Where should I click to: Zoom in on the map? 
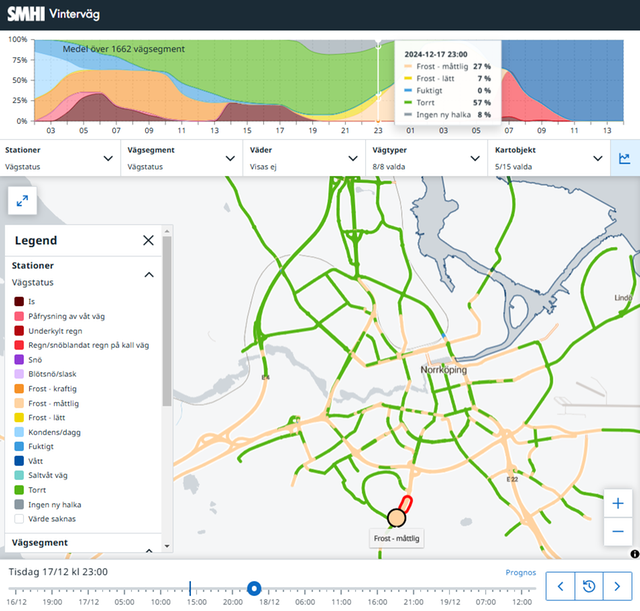click(618, 504)
